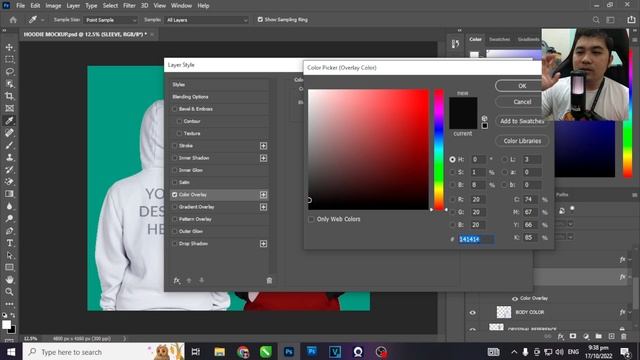
Task: Click the fx button in Layer Style dialog
Action: click(x=177, y=280)
